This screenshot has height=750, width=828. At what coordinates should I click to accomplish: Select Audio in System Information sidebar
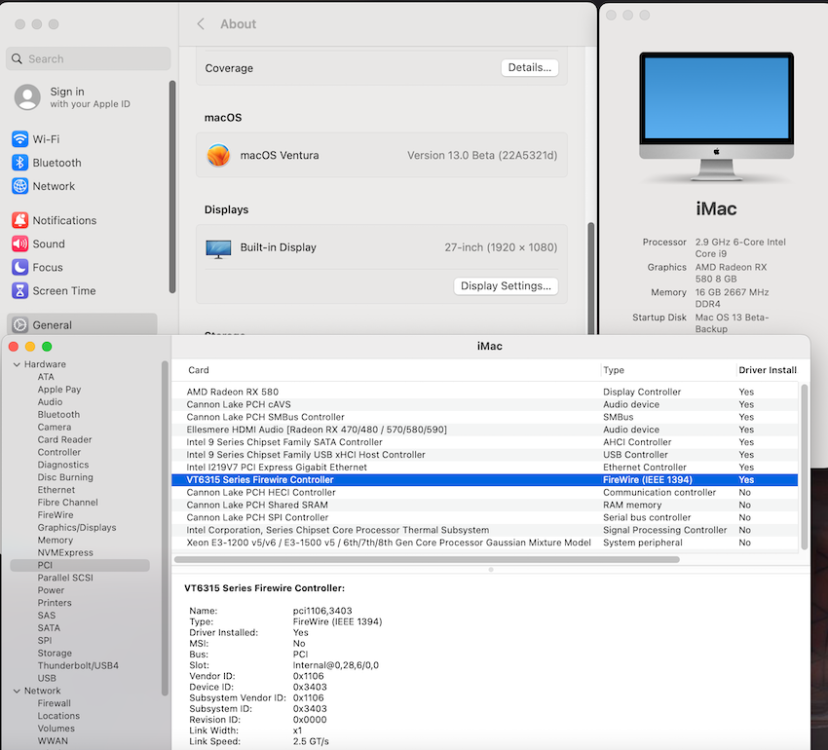[x=50, y=402]
